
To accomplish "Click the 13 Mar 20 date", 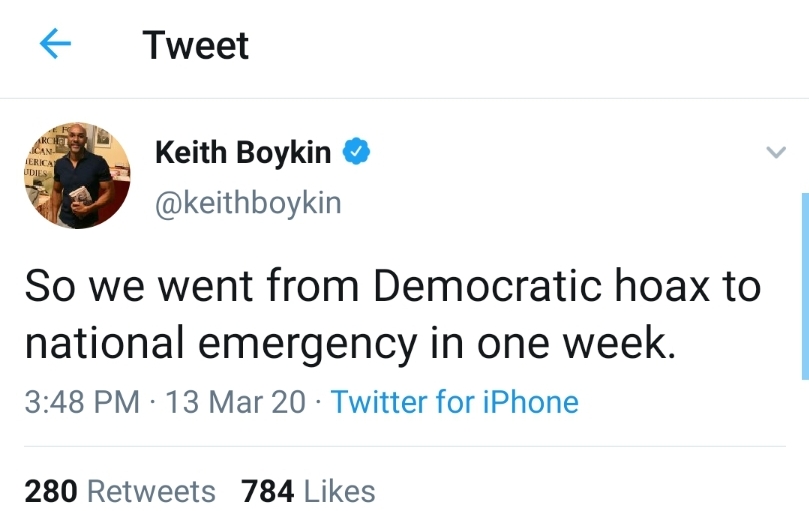I will click(x=236, y=402).
